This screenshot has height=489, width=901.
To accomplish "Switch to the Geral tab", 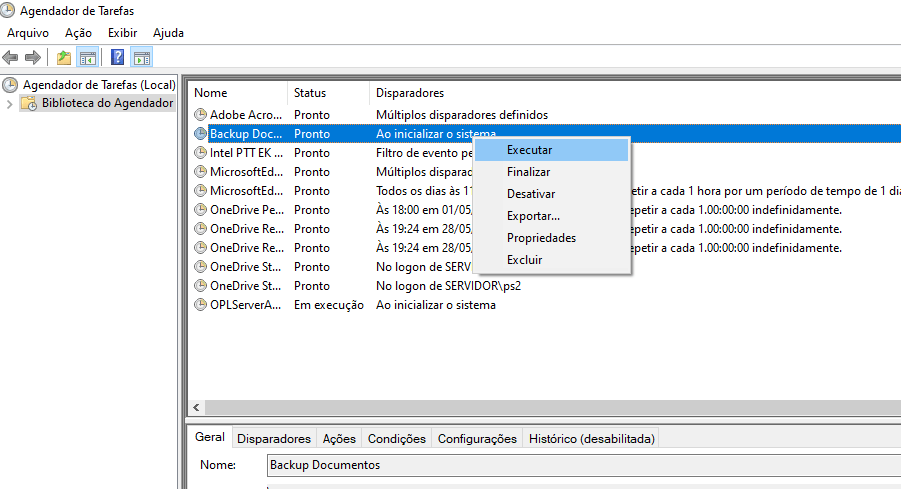I will [x=210, y=437].
